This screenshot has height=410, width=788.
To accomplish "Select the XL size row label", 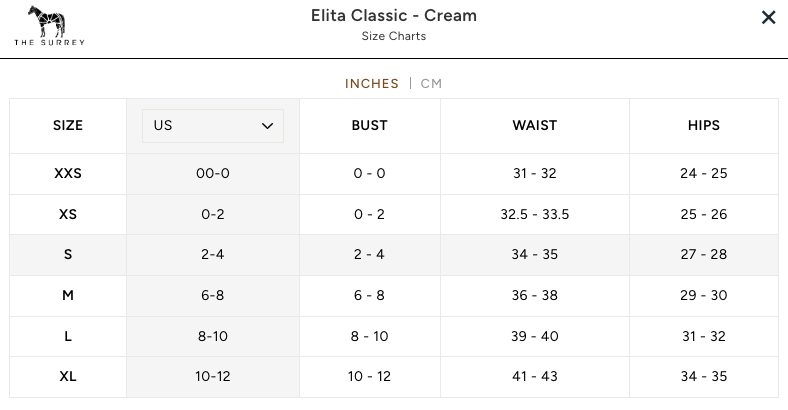I will 68,377.
